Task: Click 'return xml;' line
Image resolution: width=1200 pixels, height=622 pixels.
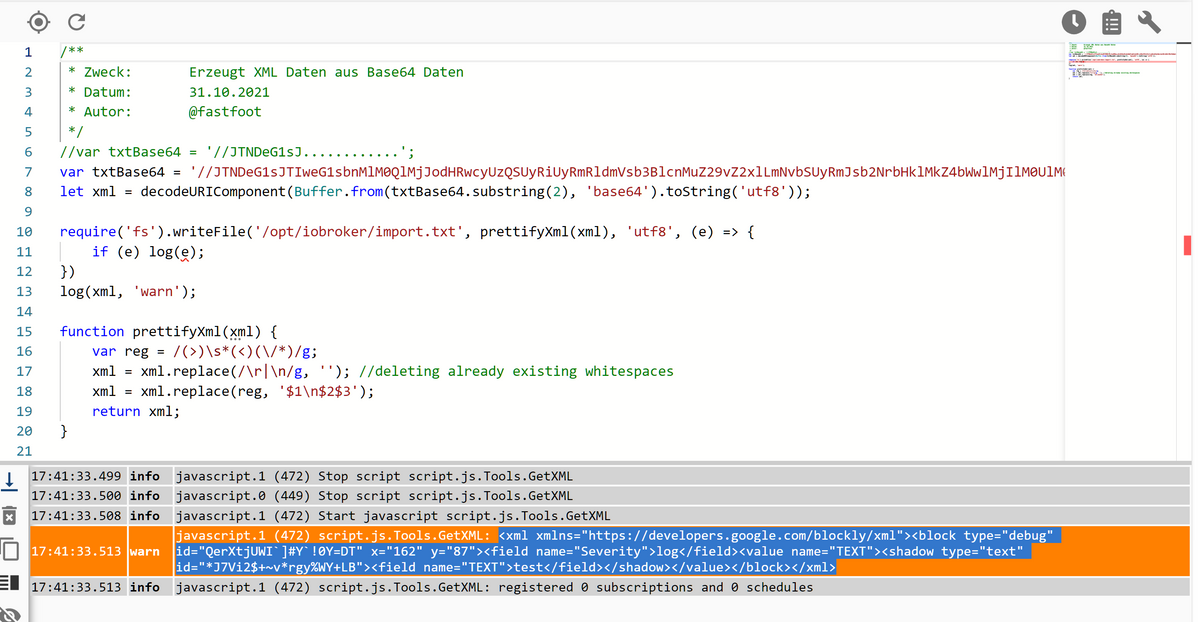Action: (136, 411)
